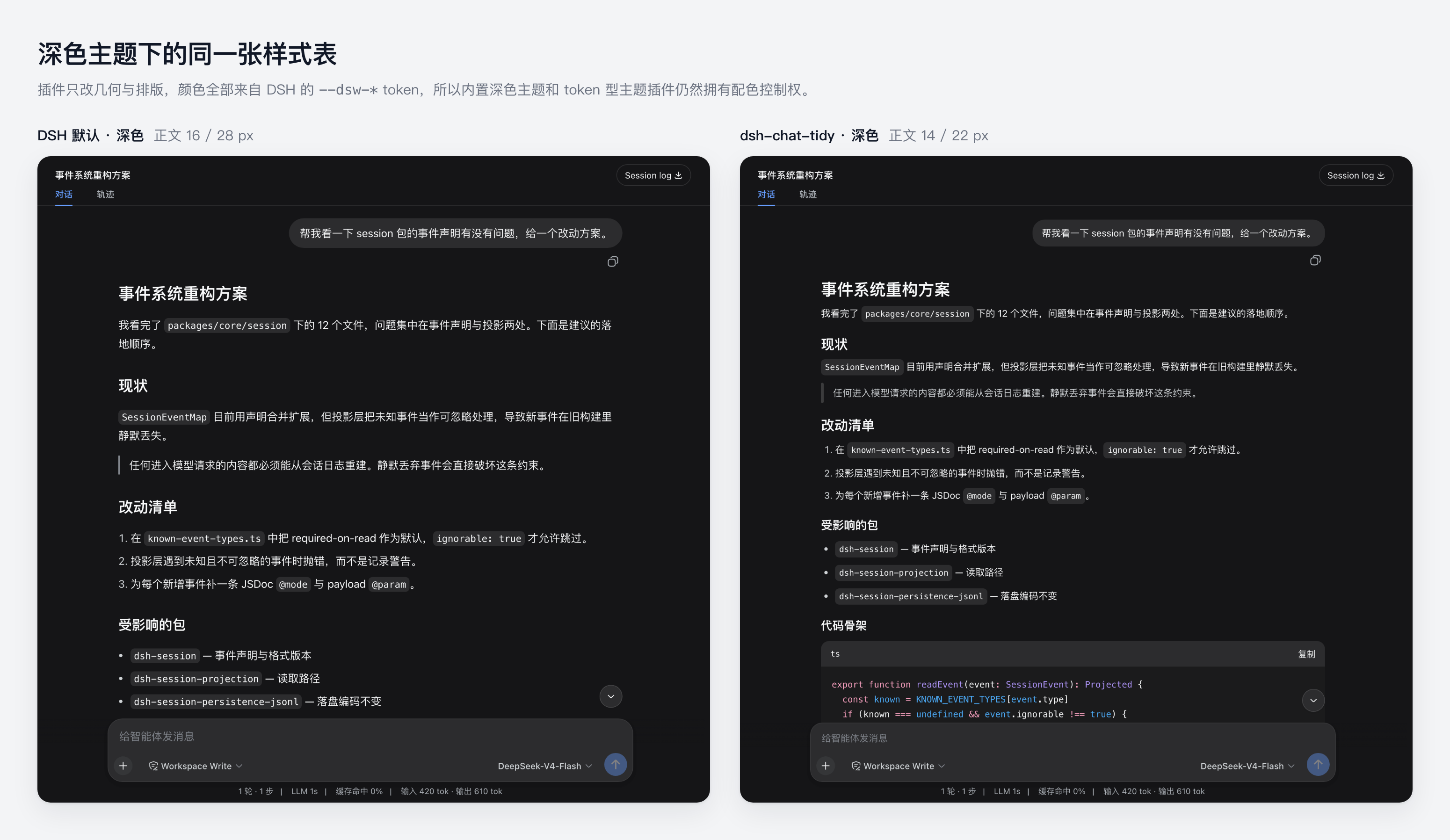The height and width of the screenshot is (840, 1450).
Task: Focus 给智能体发消息 input in left panel
Action: (370, 737)
